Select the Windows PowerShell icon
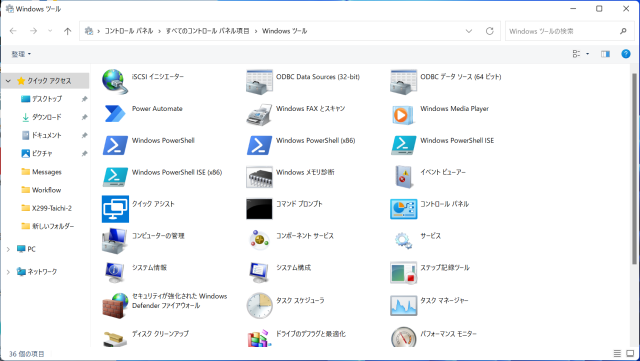The image size is (640, 361). tap(115, 145)
